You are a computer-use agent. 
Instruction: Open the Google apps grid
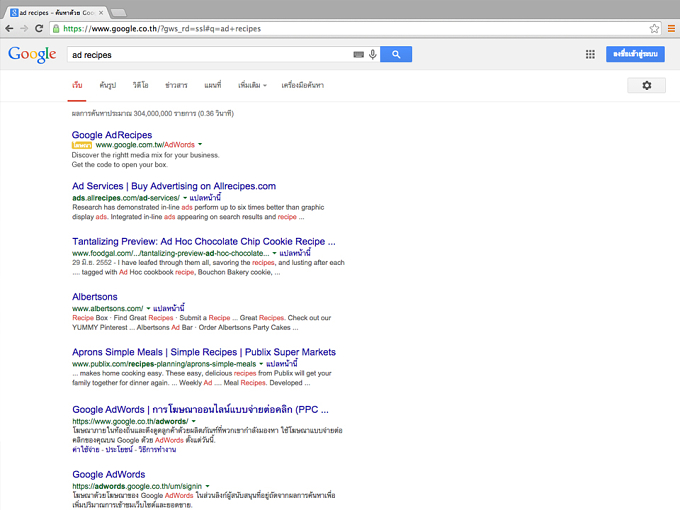point(590,54)
